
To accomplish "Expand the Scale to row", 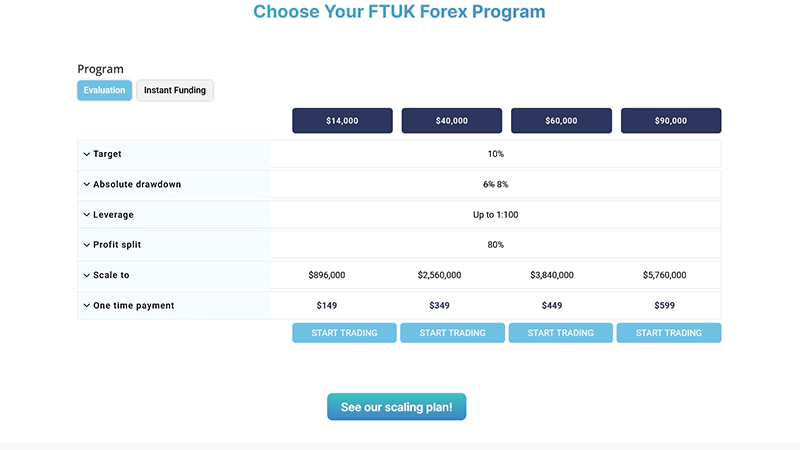I will (87, 275).
